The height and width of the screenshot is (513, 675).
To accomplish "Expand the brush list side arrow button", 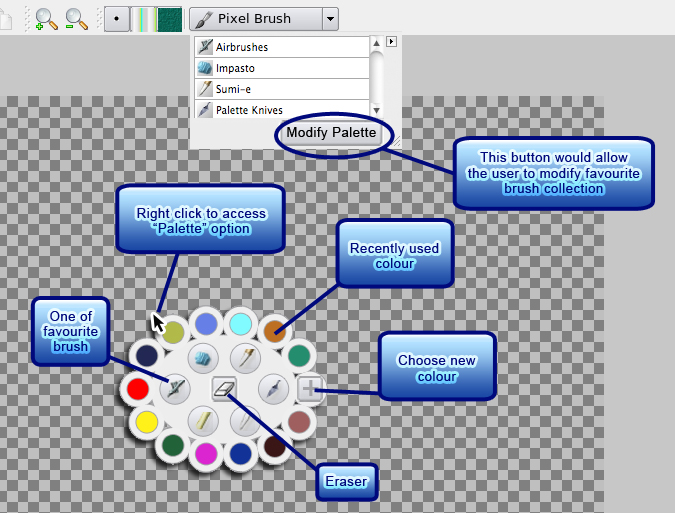I will [x=392, y=42].
